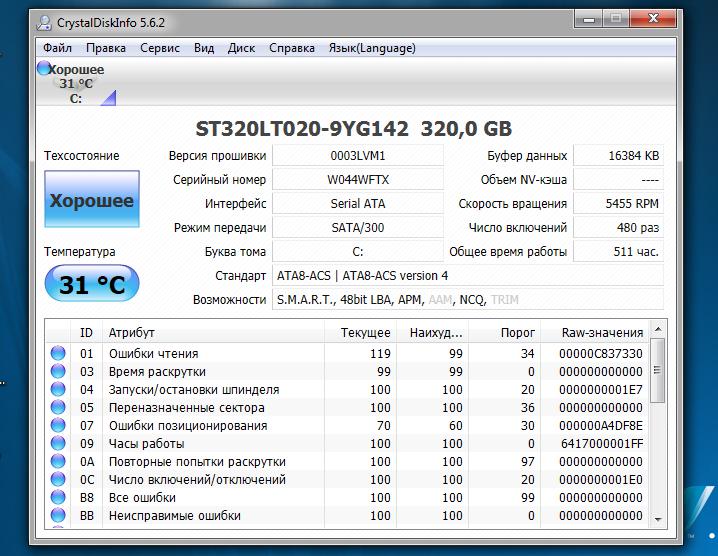This screenshot has width=718, height=556.
Task: Click the SATA/300 transfer mode field
Action: click(x=358, y=228)
